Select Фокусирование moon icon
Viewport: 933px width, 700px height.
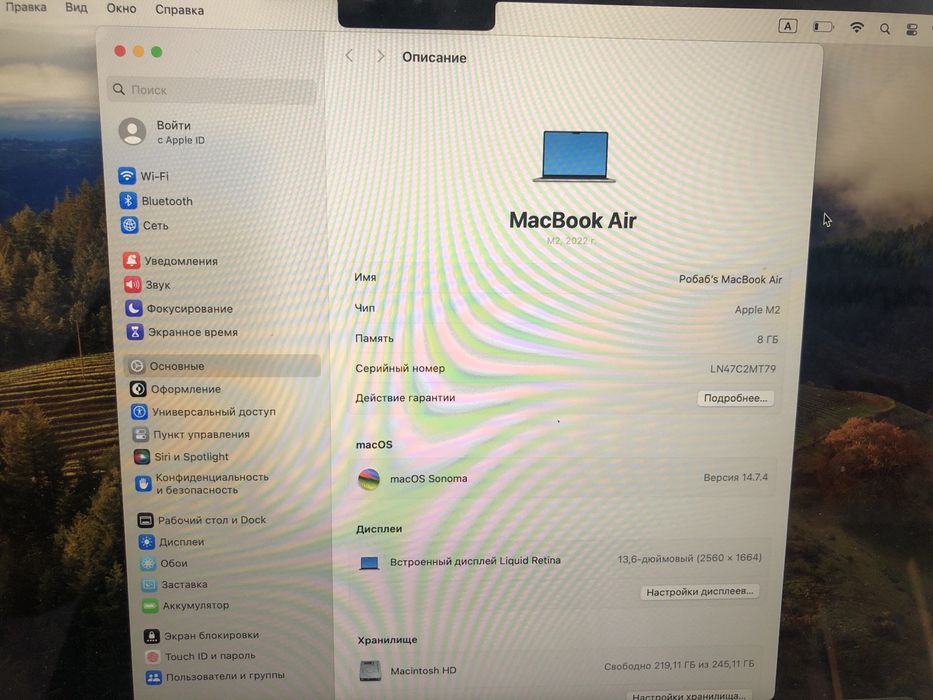[x=134, y=308]
